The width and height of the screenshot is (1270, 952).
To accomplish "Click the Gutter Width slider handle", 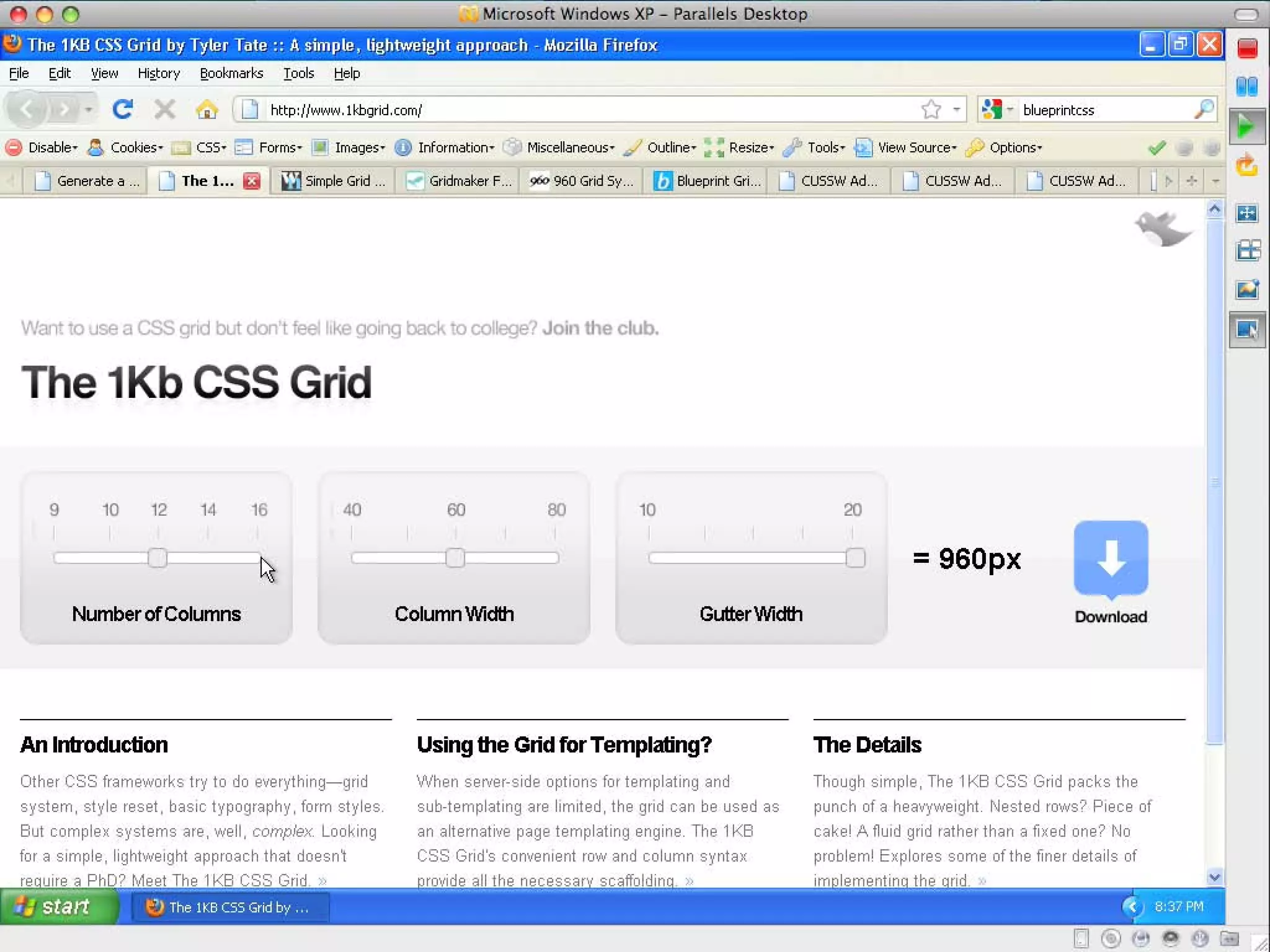I will coord(855,558).
